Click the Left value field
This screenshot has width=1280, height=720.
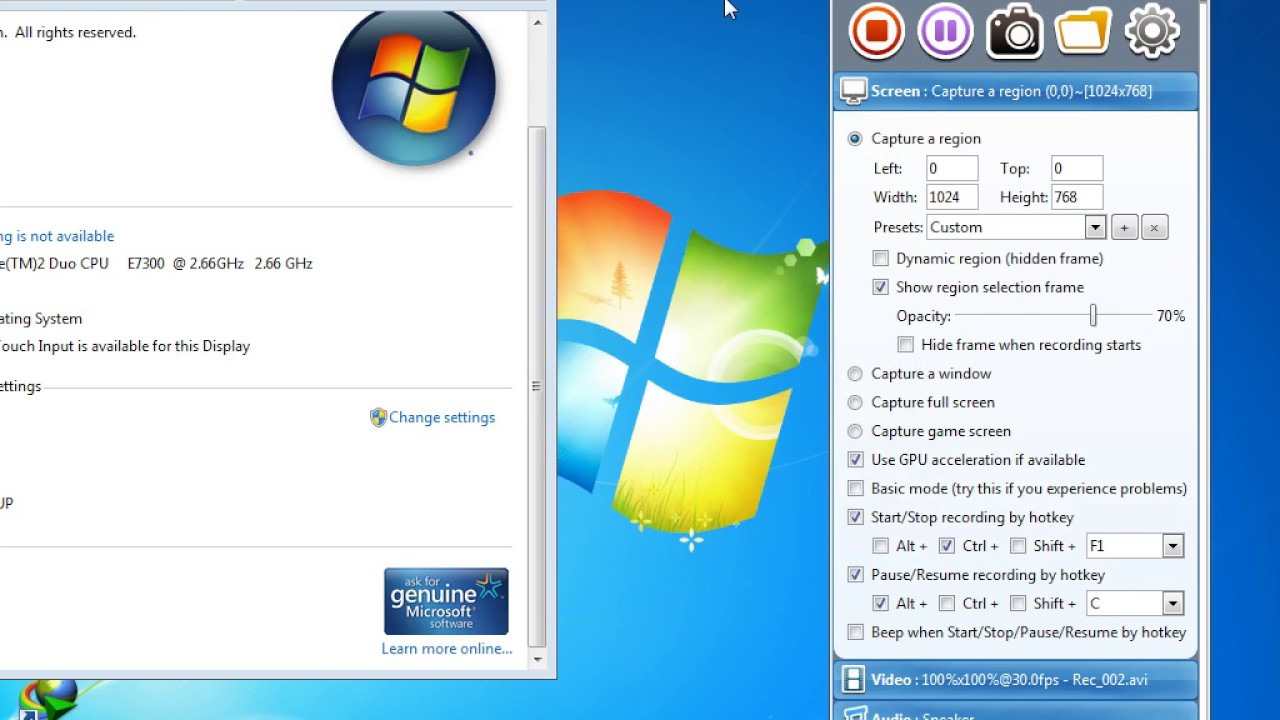pyautogui.click(x=952, y=169)
